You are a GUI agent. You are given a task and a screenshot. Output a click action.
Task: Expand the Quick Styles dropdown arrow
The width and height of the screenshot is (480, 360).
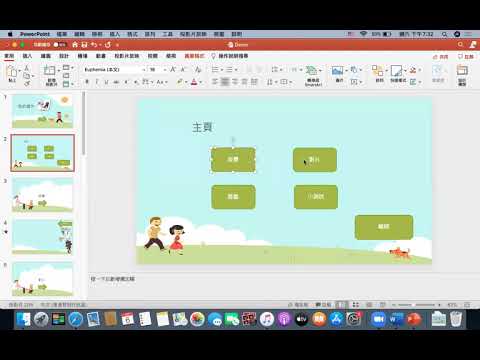pyautogui.click(x=405, y=70)
